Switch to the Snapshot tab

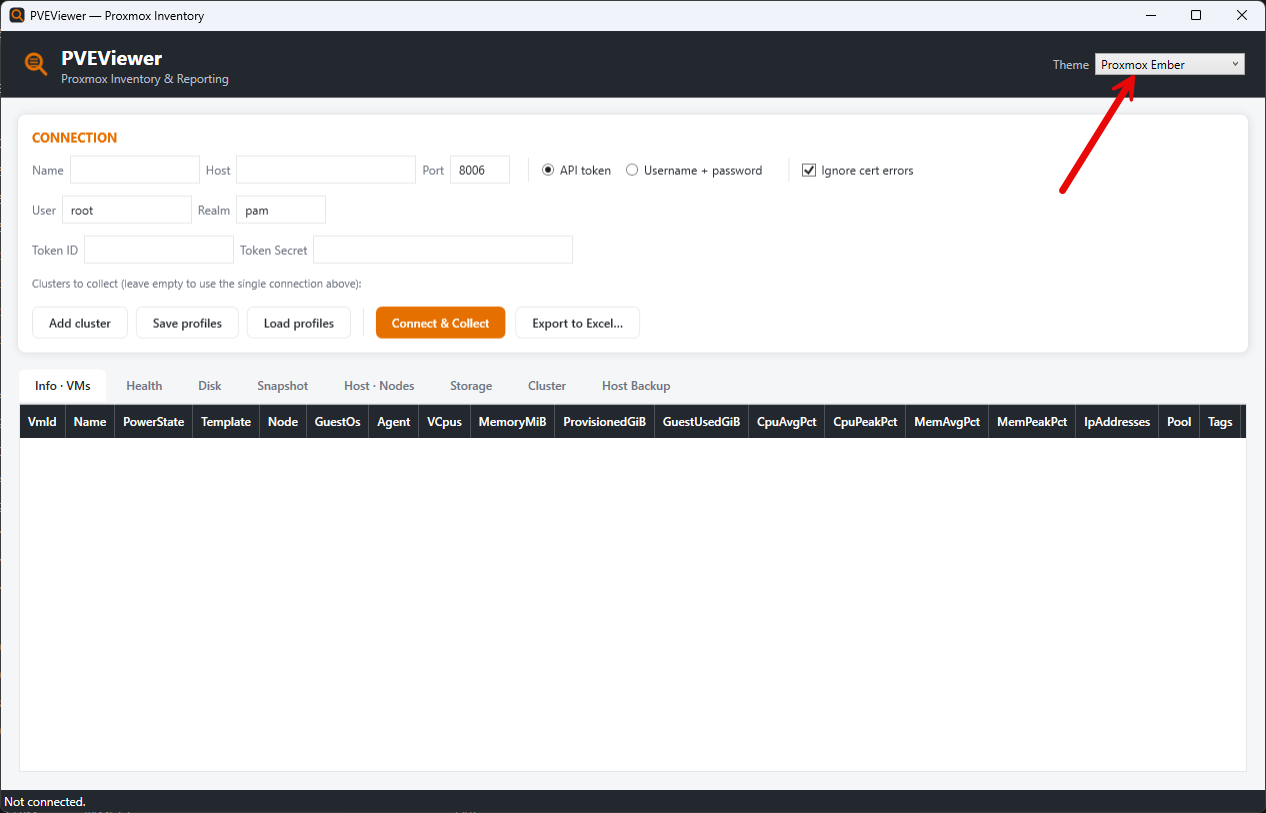(283, 386)
